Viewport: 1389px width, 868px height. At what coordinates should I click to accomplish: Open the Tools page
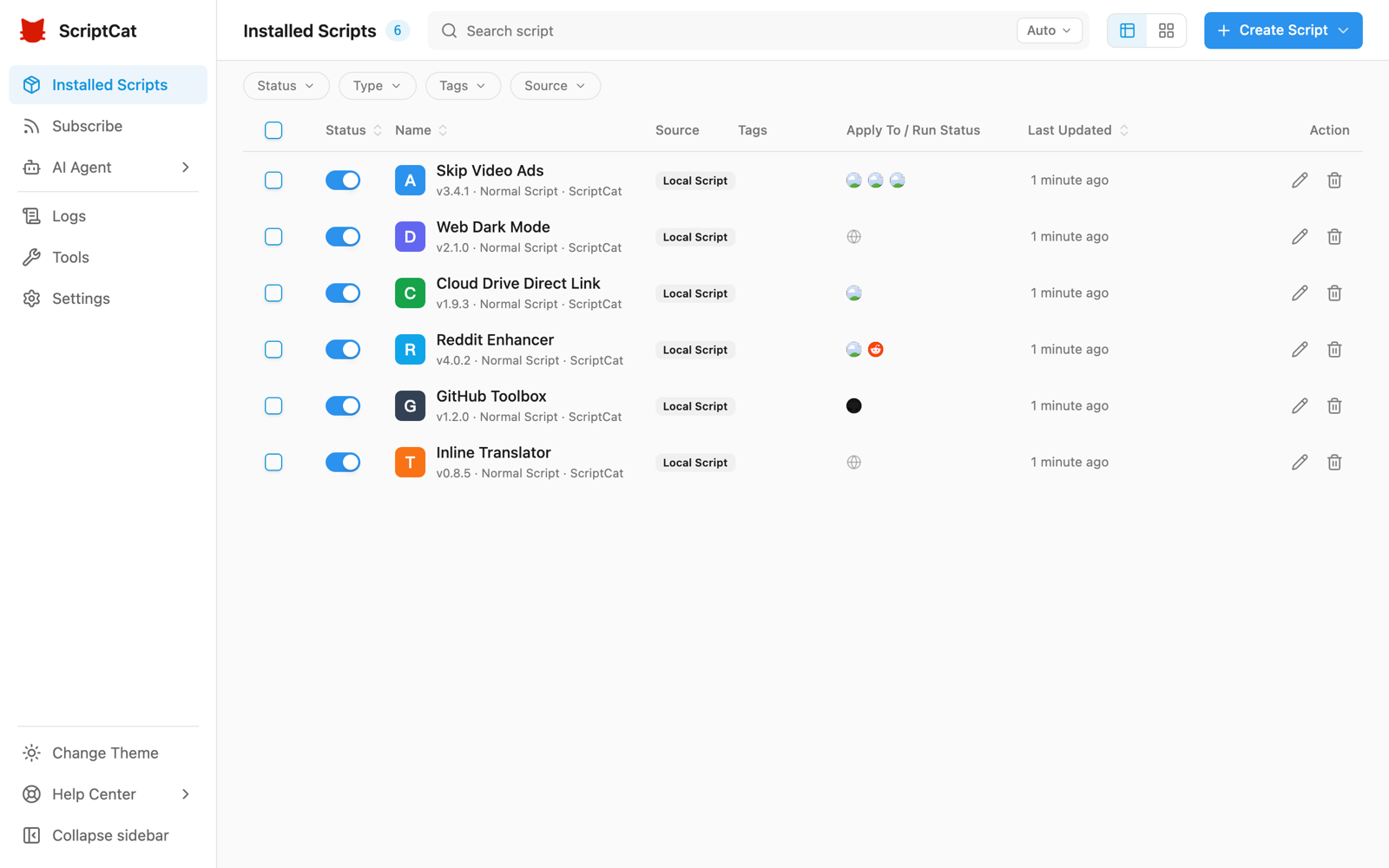coord(108,257)
